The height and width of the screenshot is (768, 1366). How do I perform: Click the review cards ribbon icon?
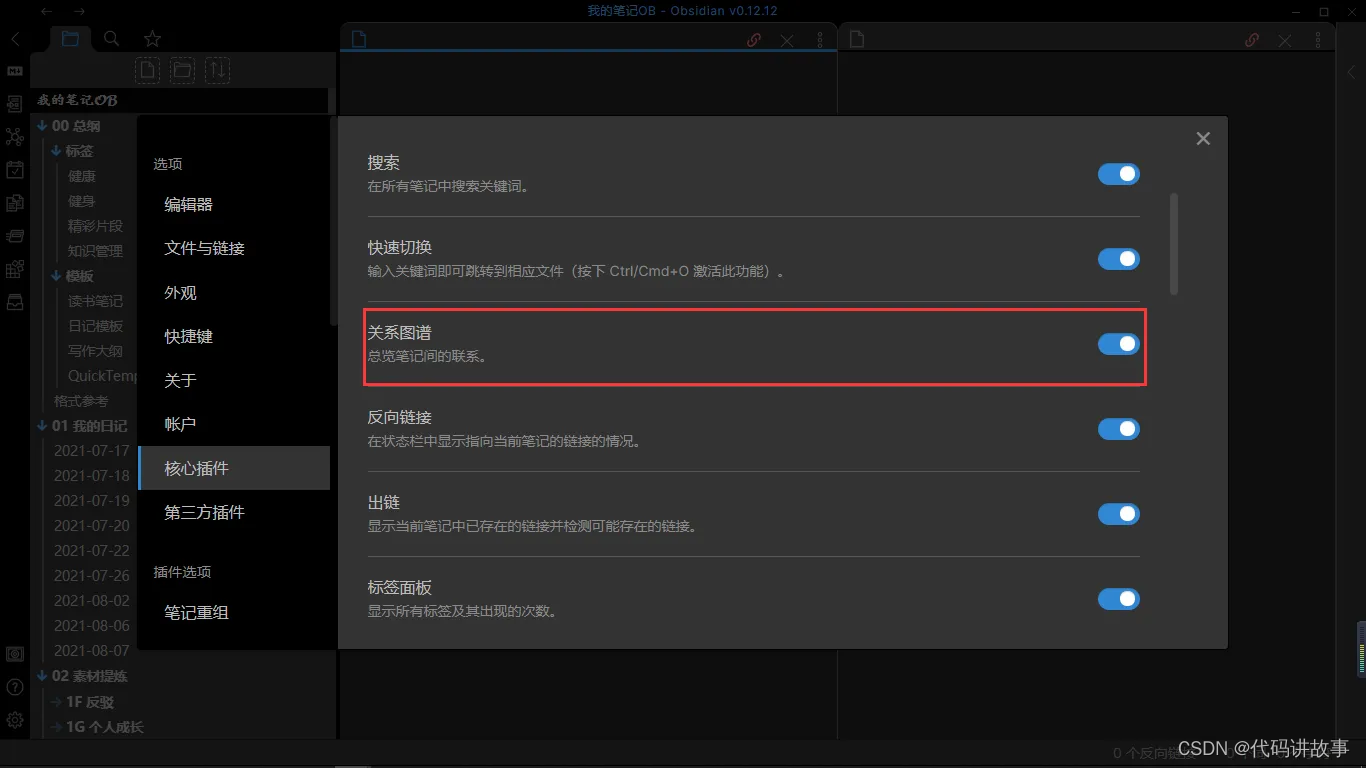(x=15, y=236)
